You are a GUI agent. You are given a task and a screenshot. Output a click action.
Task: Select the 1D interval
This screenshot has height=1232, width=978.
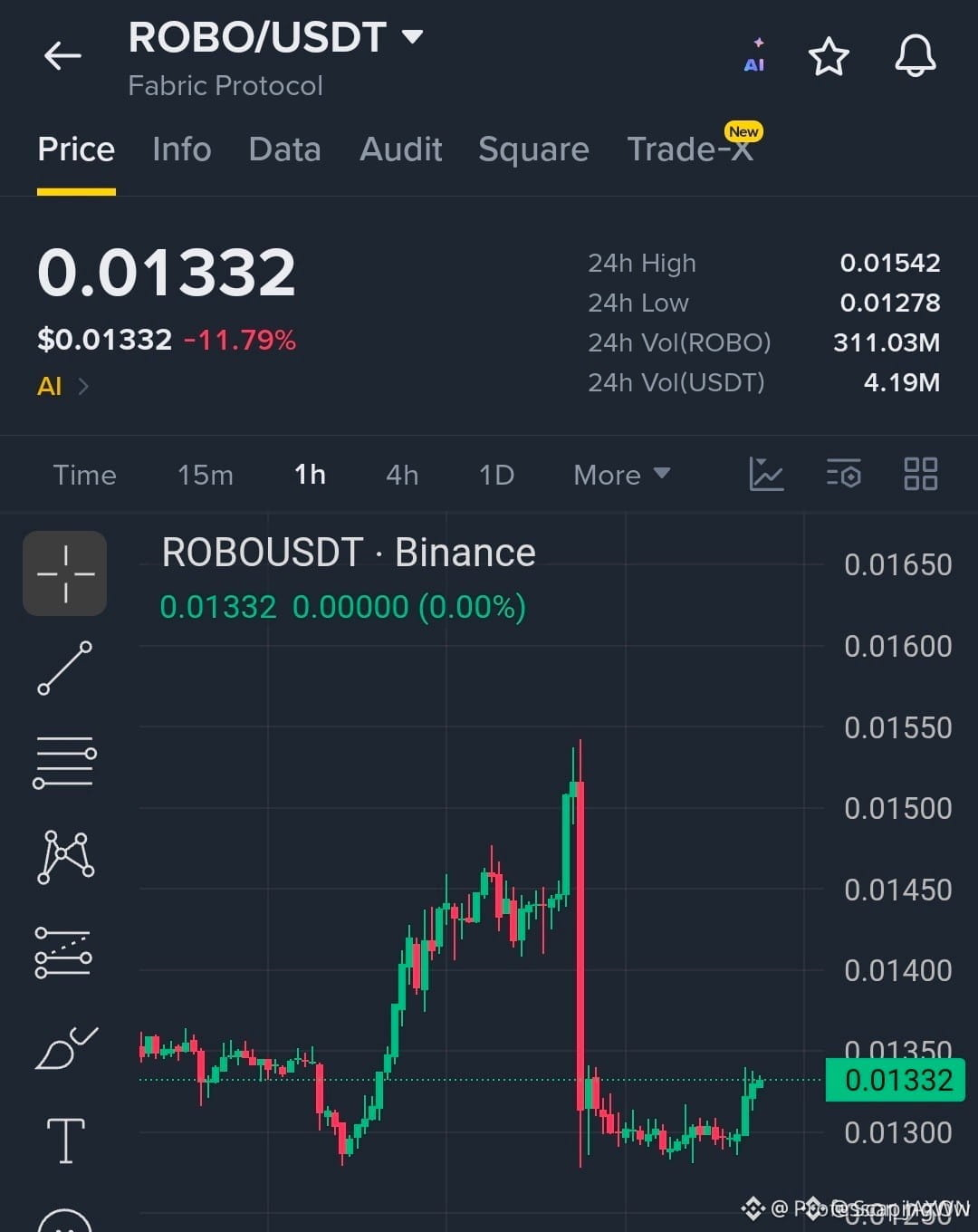496,475
